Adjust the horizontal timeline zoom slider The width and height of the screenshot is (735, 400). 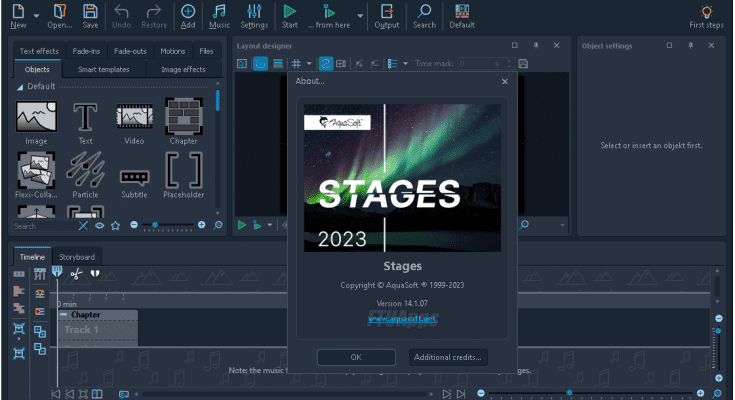(569, 392)
